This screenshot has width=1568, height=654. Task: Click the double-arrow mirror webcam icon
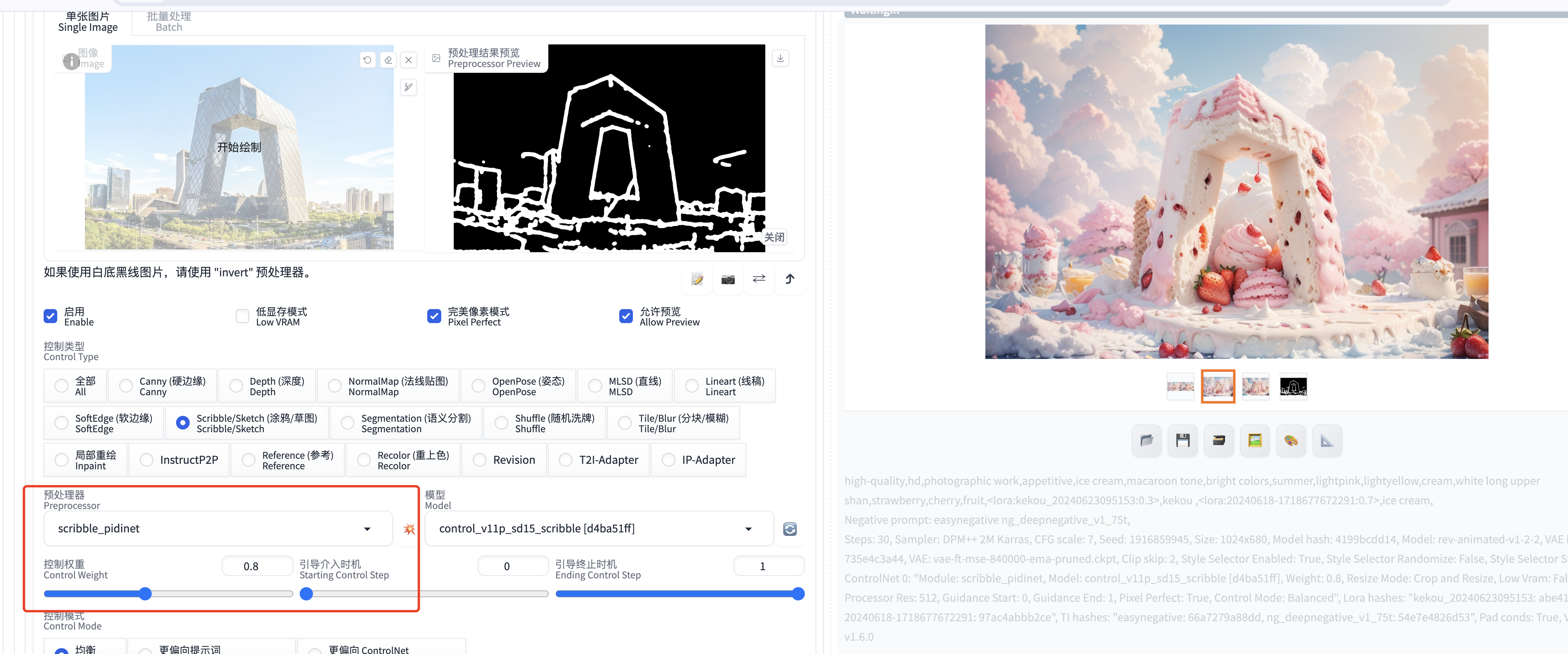click(759, 279)
